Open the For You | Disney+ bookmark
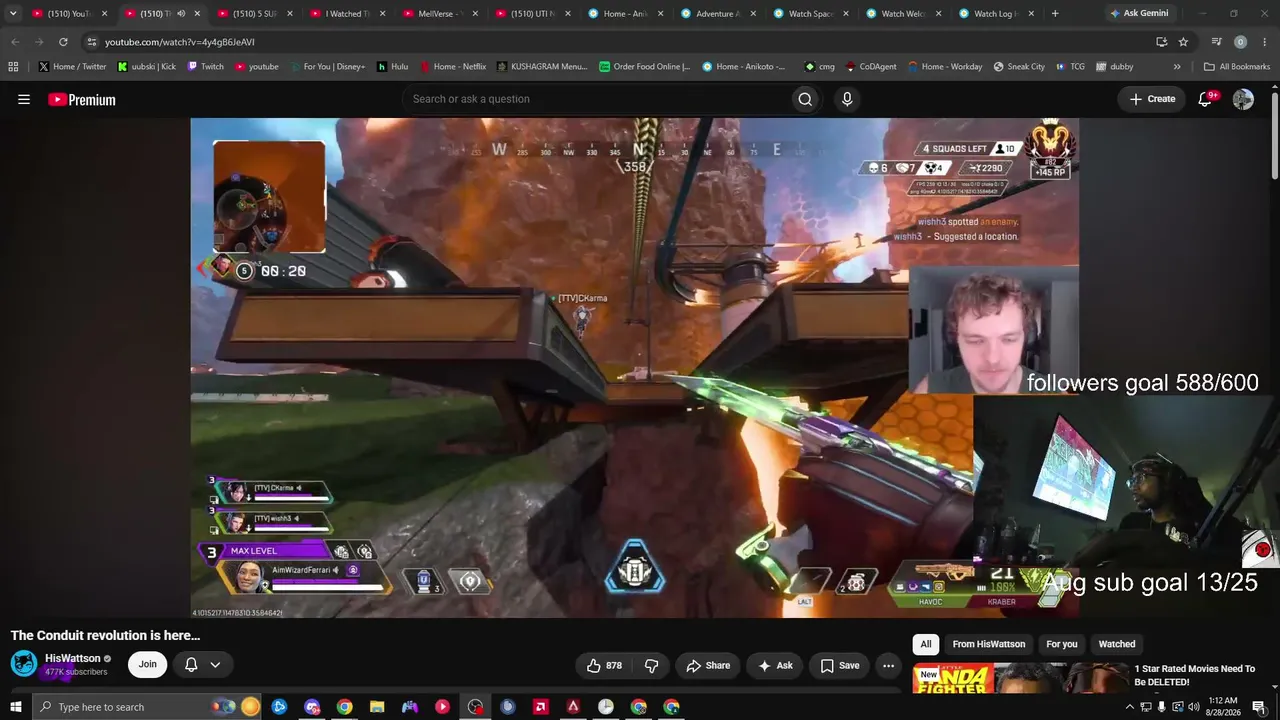This screenshot has width=1280, height=720. coord(327,66)
